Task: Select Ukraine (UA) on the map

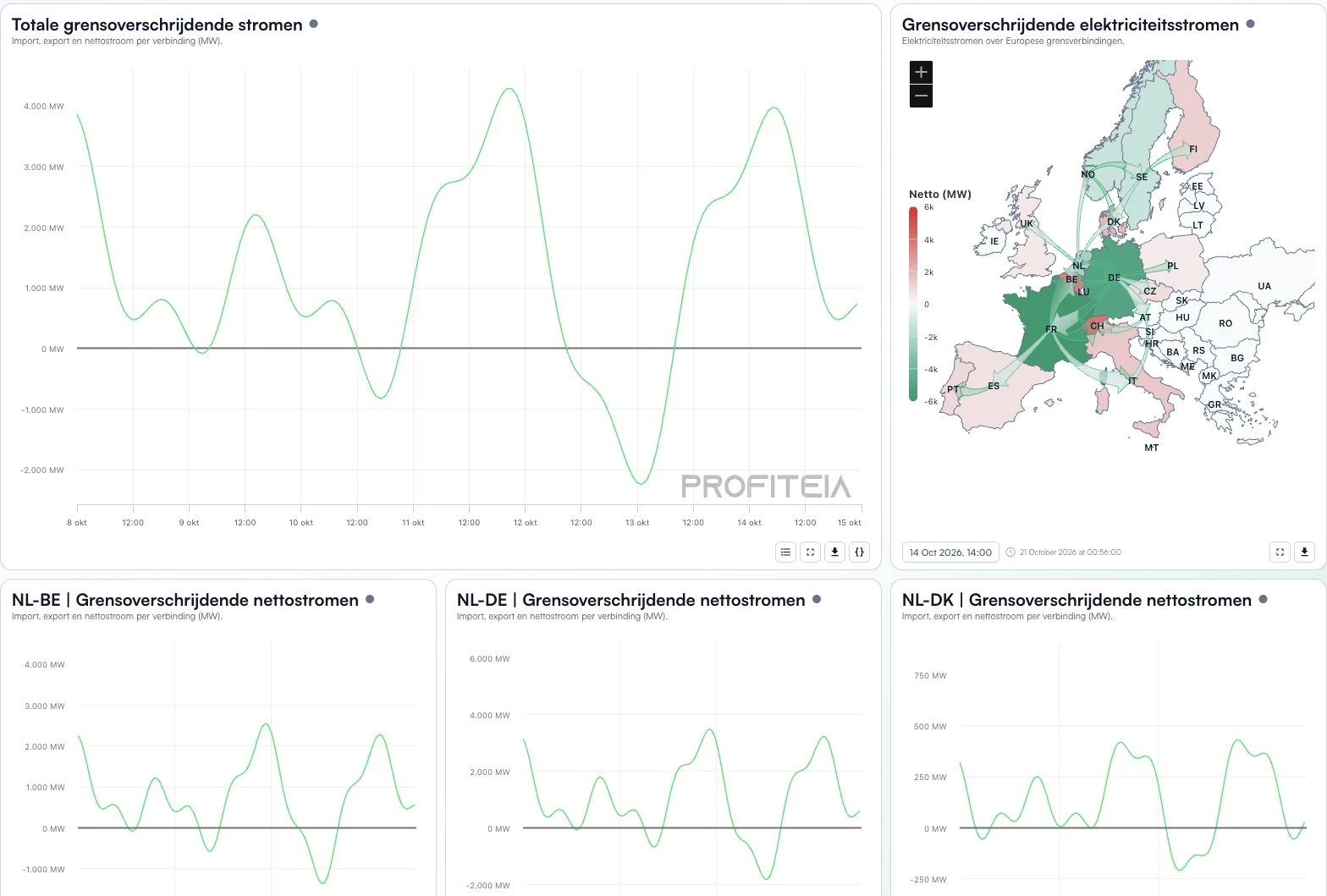Action: click(x=1264, y=286)
